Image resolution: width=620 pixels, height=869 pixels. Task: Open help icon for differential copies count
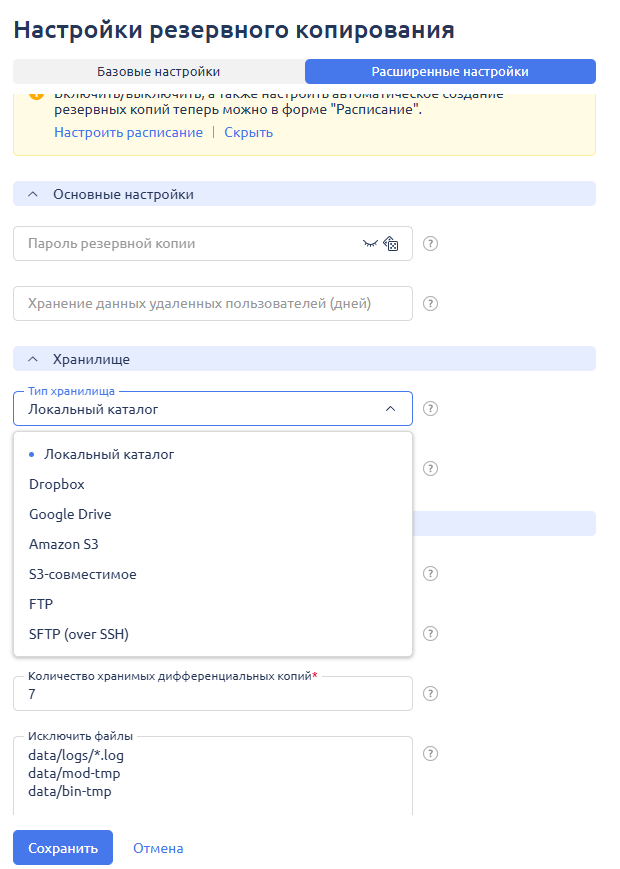(x=431, y=694)
